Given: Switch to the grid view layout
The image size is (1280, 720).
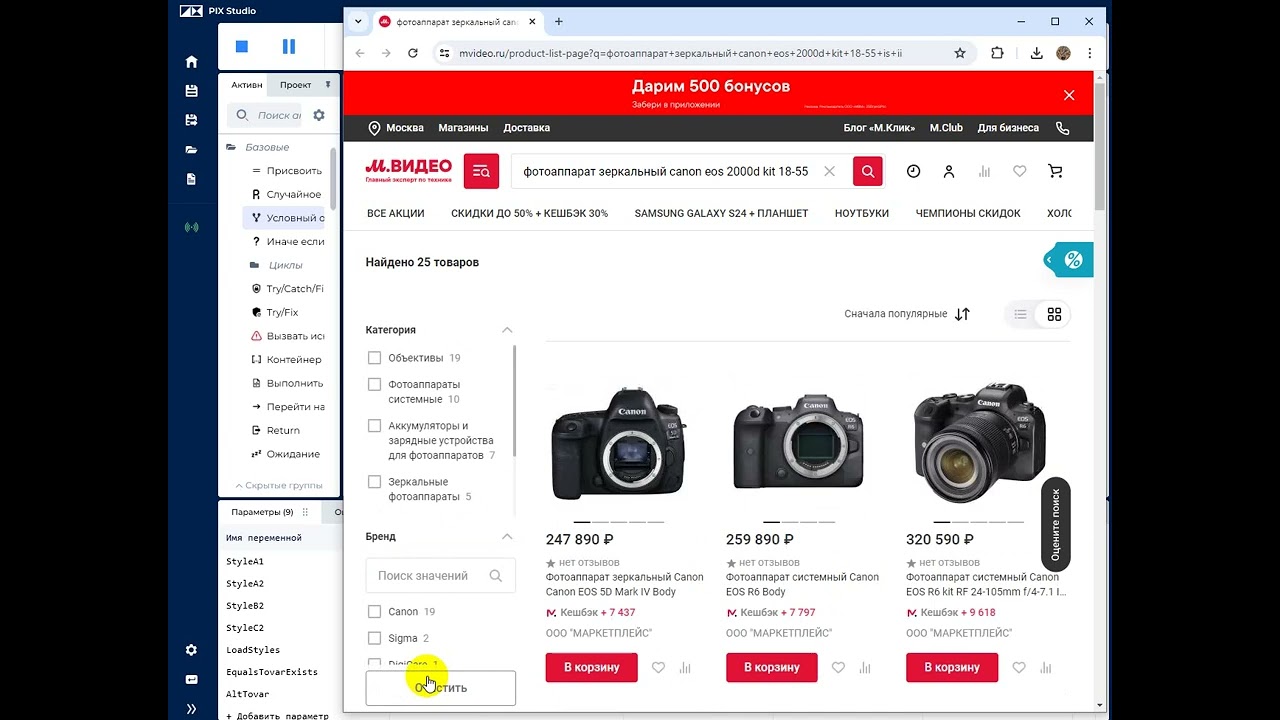Looking at the screenshot, I should [x=1054, y=314].
